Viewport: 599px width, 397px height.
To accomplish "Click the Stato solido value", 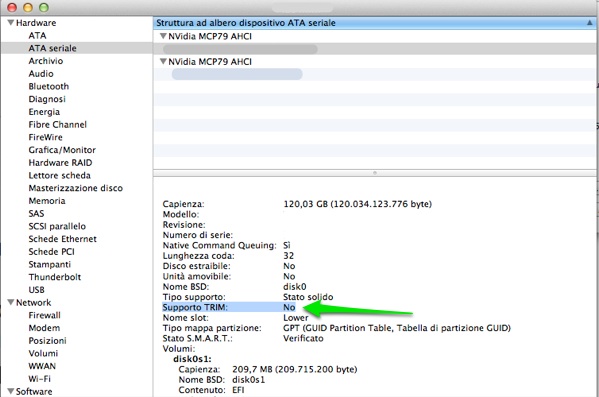I will (308, 297).
